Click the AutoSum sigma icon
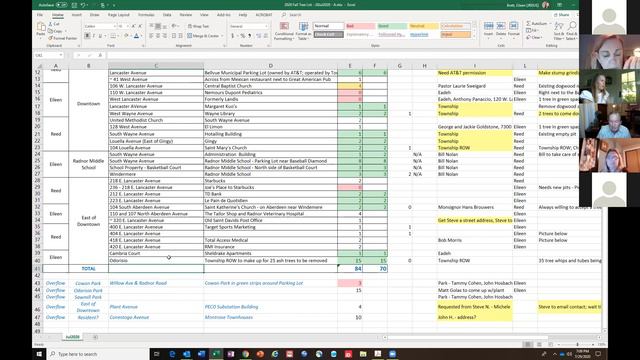The width and height of the screenshot is (640, 360). pos(529,24)
